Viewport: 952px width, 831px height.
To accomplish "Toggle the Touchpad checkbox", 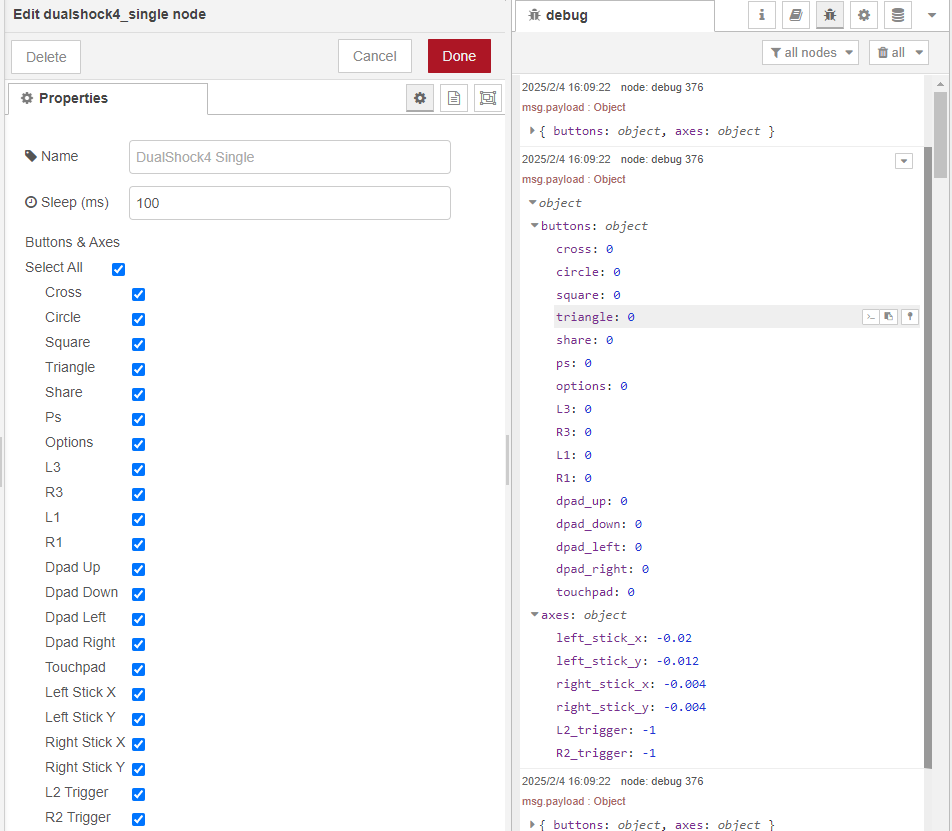I will [139, 669].
